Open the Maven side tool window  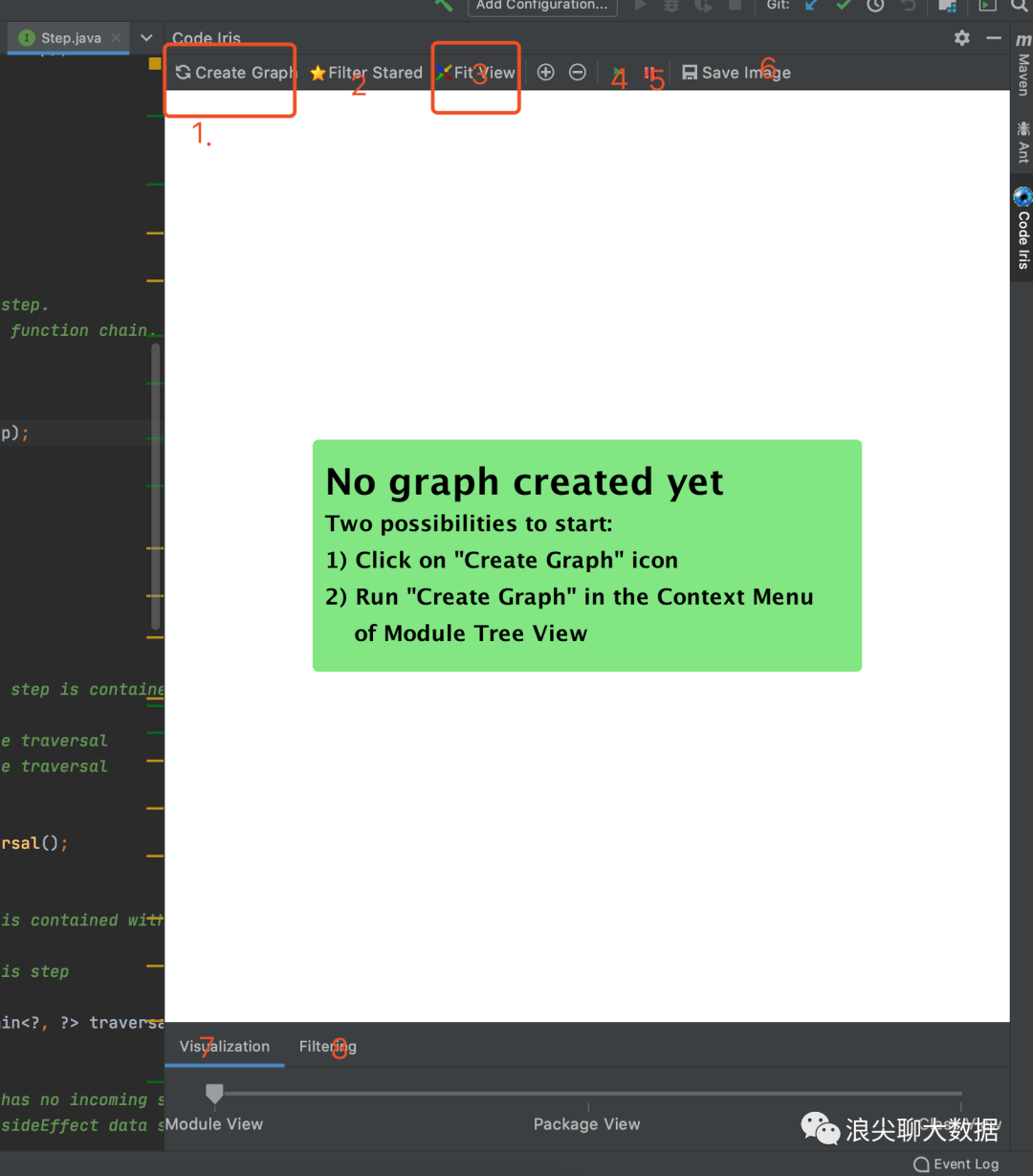tap(1022, 65)
